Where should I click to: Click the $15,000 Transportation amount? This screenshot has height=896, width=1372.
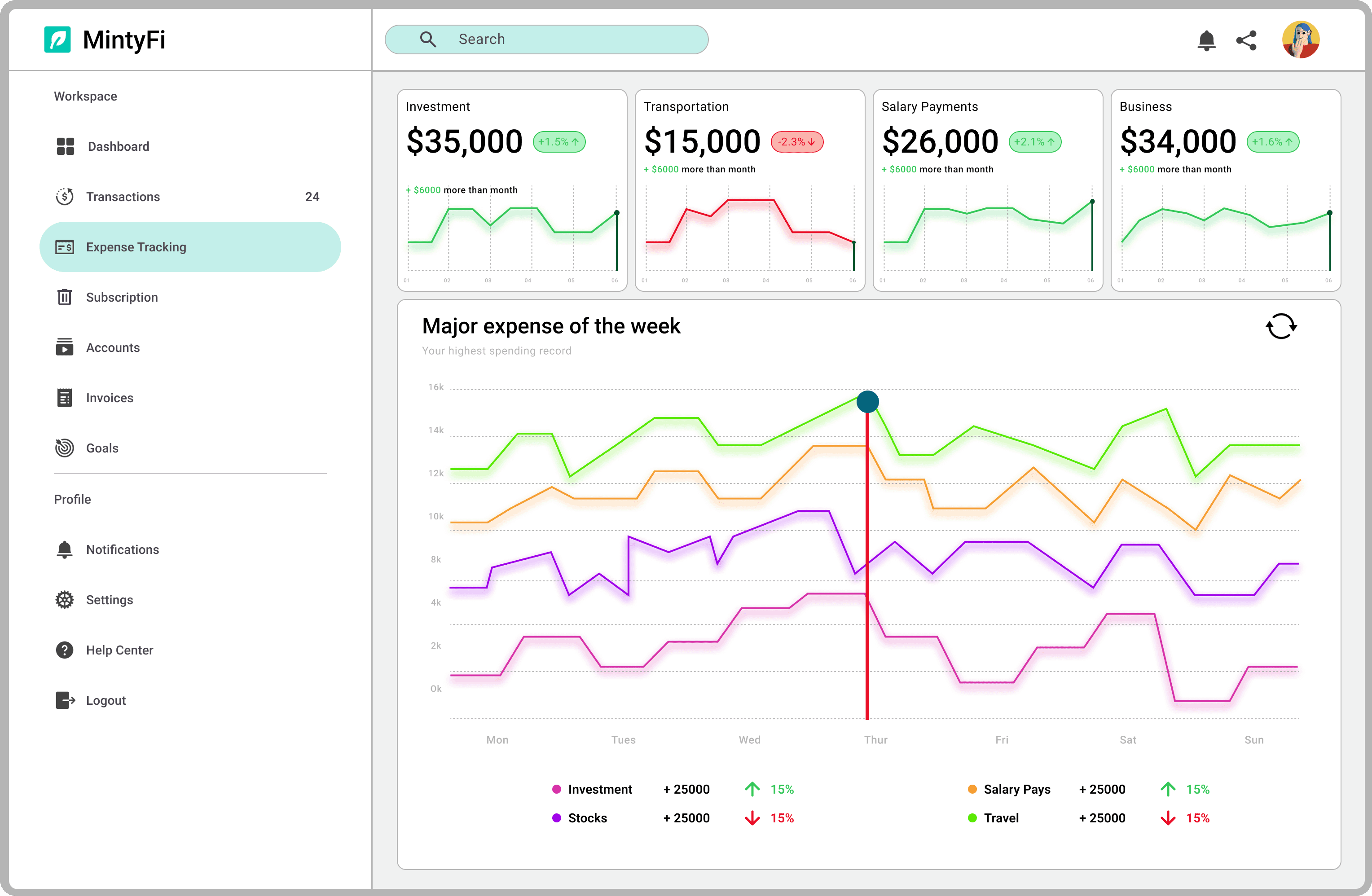[x=702, y=142]
